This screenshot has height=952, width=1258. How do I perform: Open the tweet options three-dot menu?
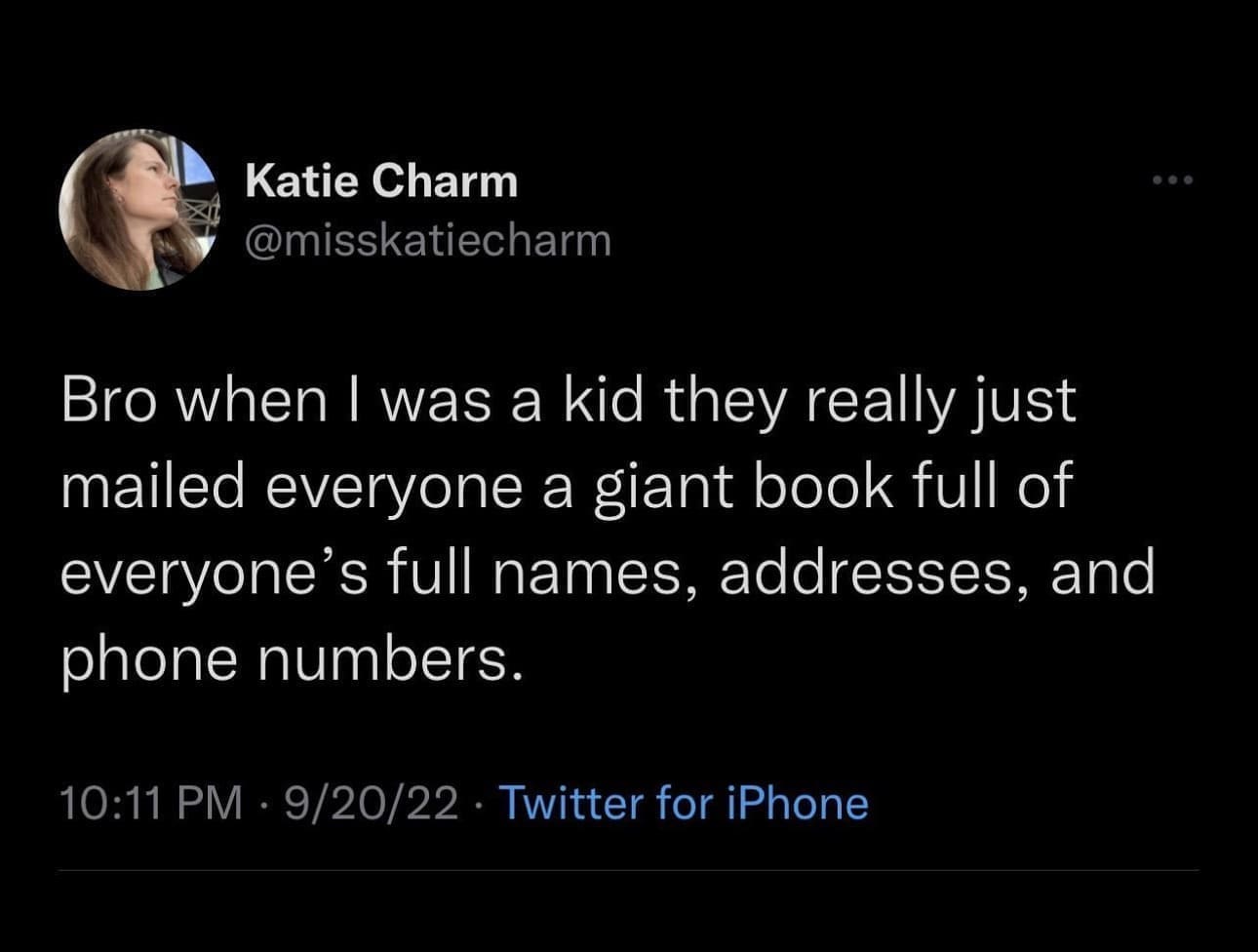point(1171,178)
